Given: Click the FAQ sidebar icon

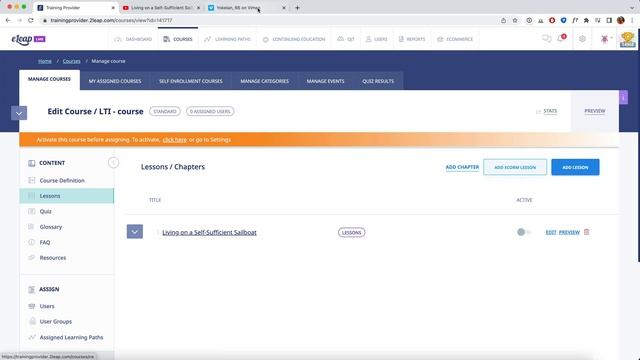Looking at the screenshot, I should pos(31,242).
